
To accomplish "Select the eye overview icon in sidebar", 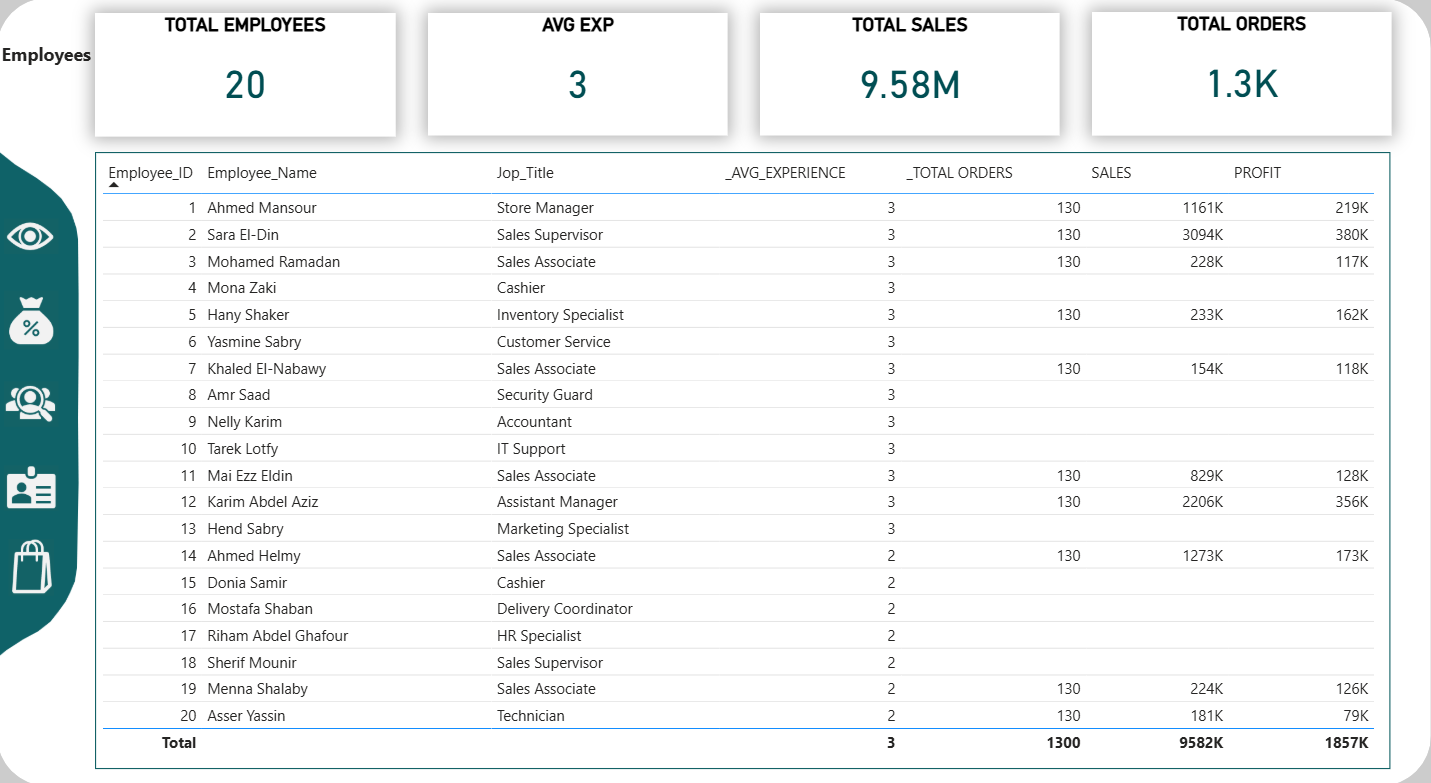I will 32,236.
